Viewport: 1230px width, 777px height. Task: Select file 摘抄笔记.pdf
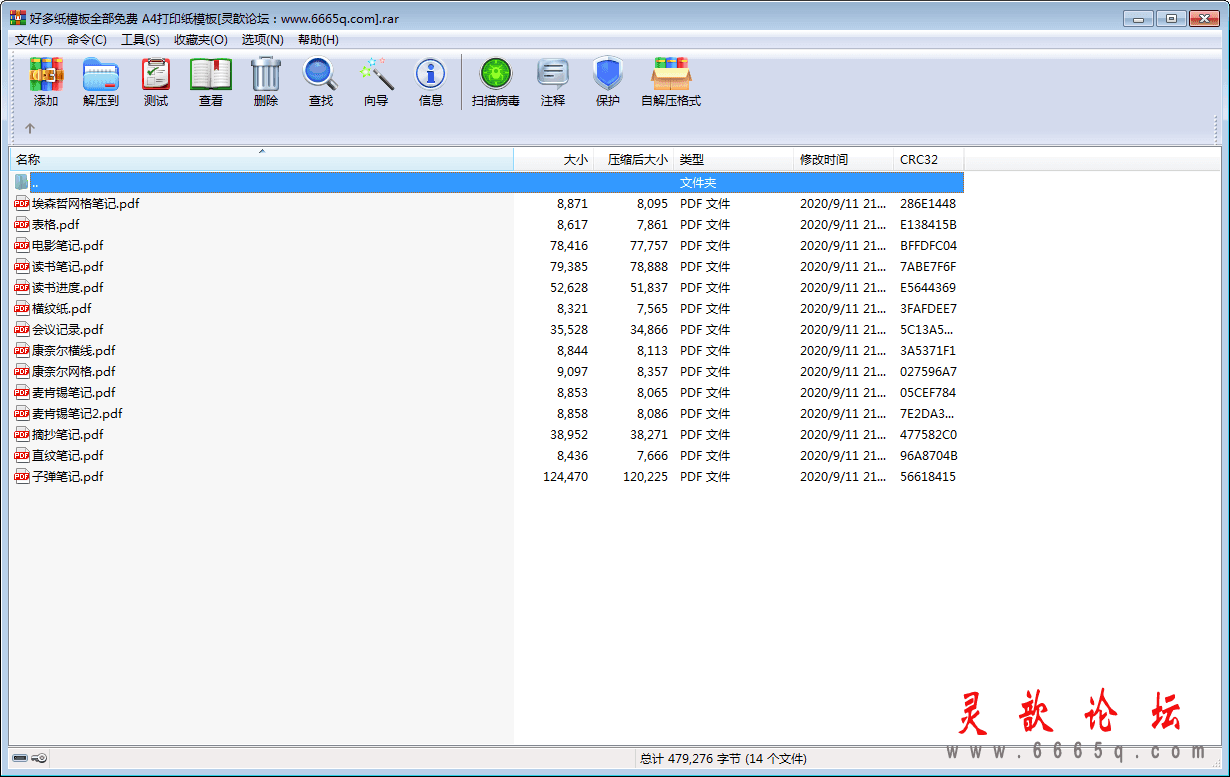(x=68, y=434)
